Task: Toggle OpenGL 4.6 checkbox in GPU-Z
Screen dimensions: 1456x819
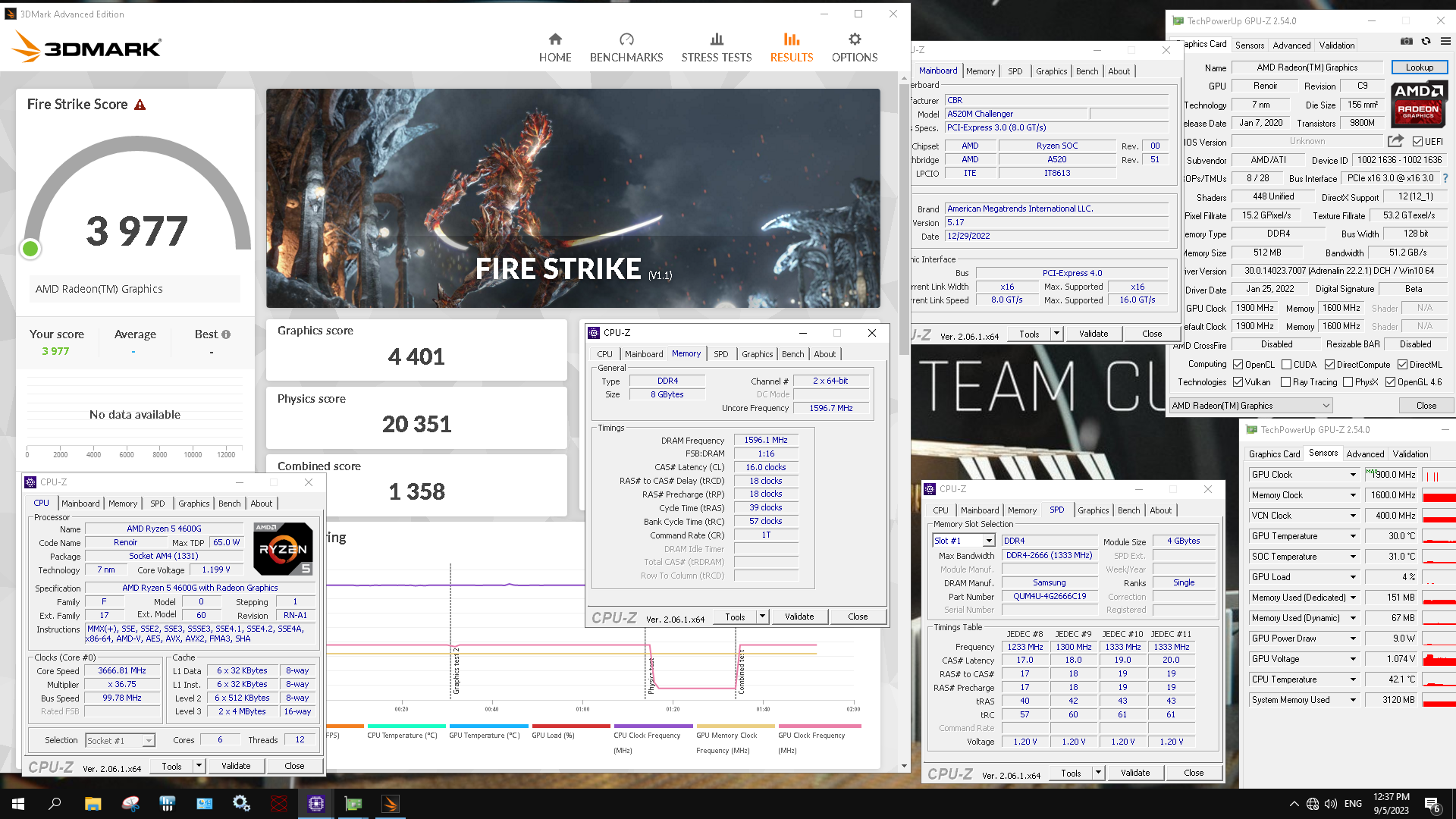Action: pos(1390,382)
